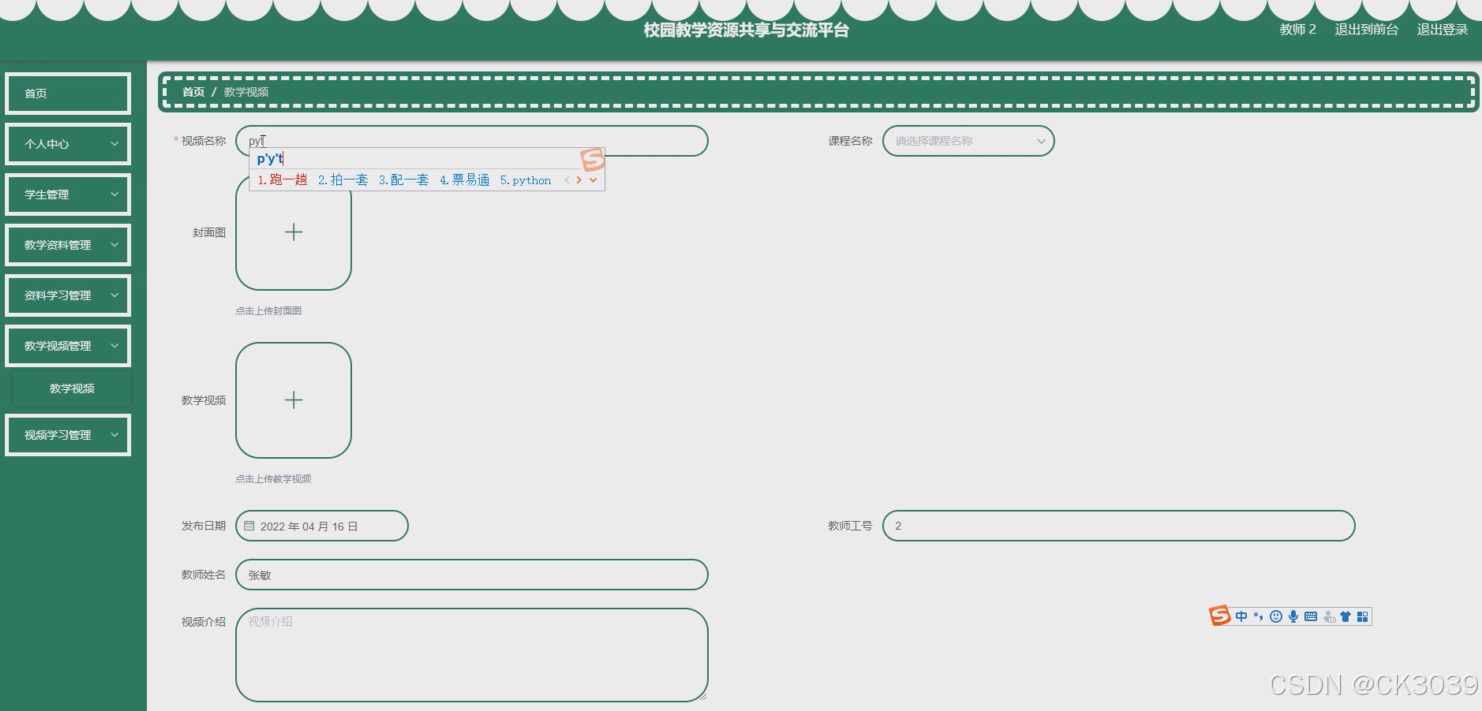The width and height of the screenshot is (1482, 711).
Task: Expand more candidates with the down chevron
Action: (593, 181)
